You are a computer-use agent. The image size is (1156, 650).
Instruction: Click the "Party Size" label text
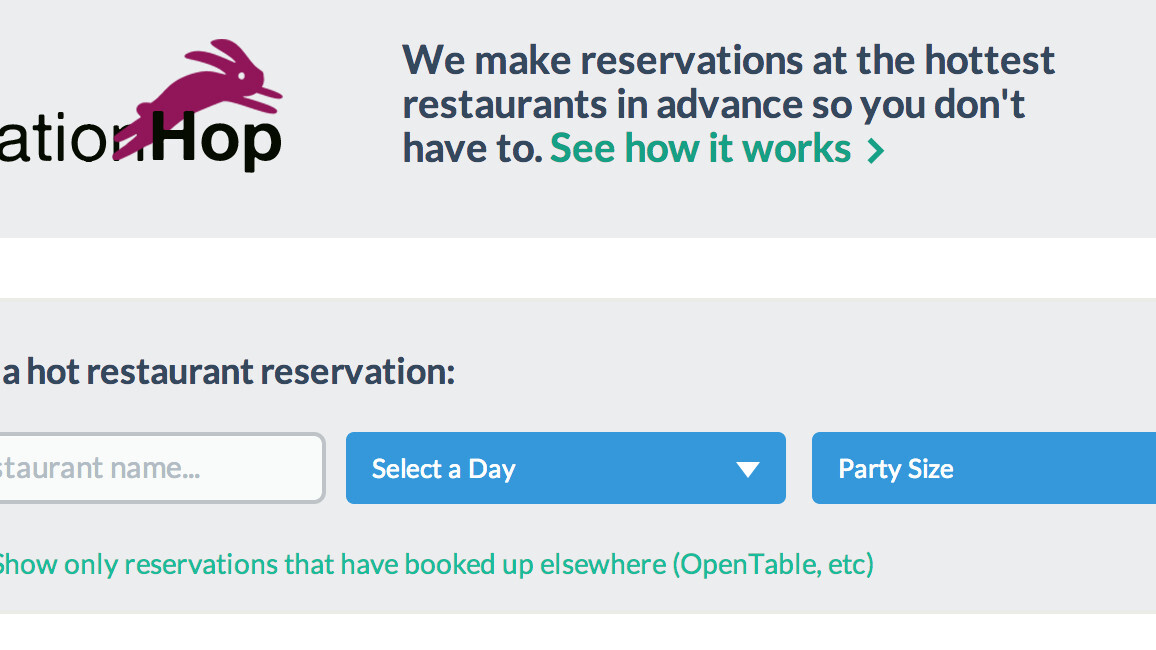click(x=895, y=469)
